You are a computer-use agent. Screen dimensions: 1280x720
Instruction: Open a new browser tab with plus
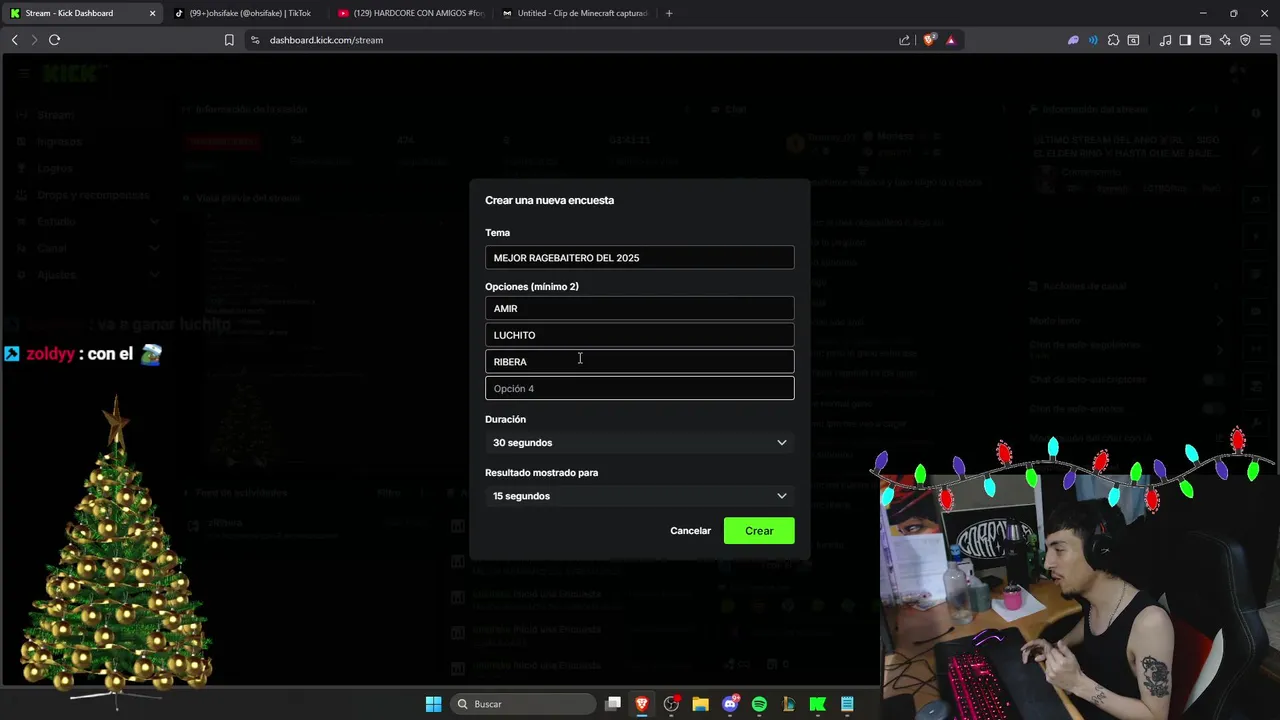coord(669,13)
